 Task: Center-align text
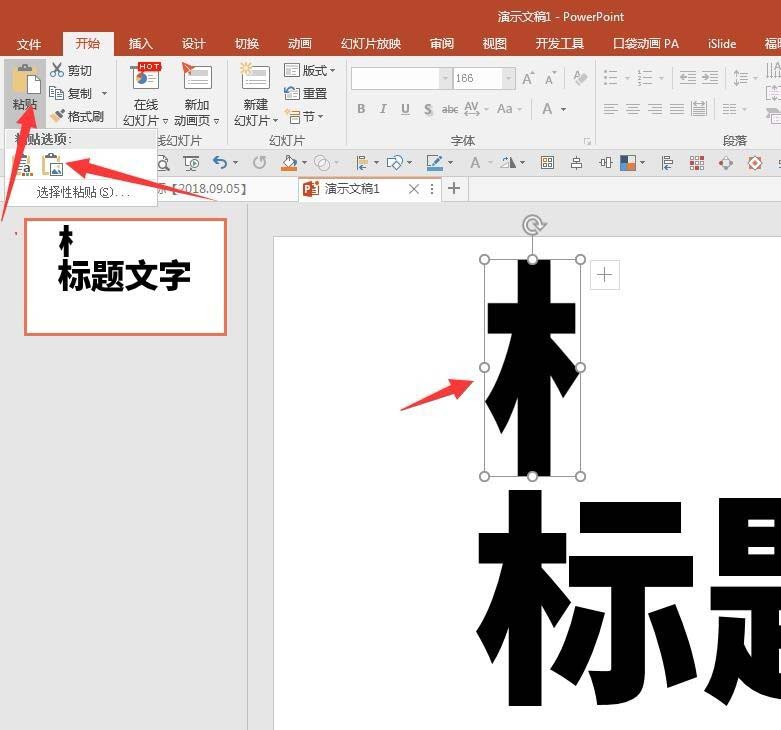click(633, 109)
